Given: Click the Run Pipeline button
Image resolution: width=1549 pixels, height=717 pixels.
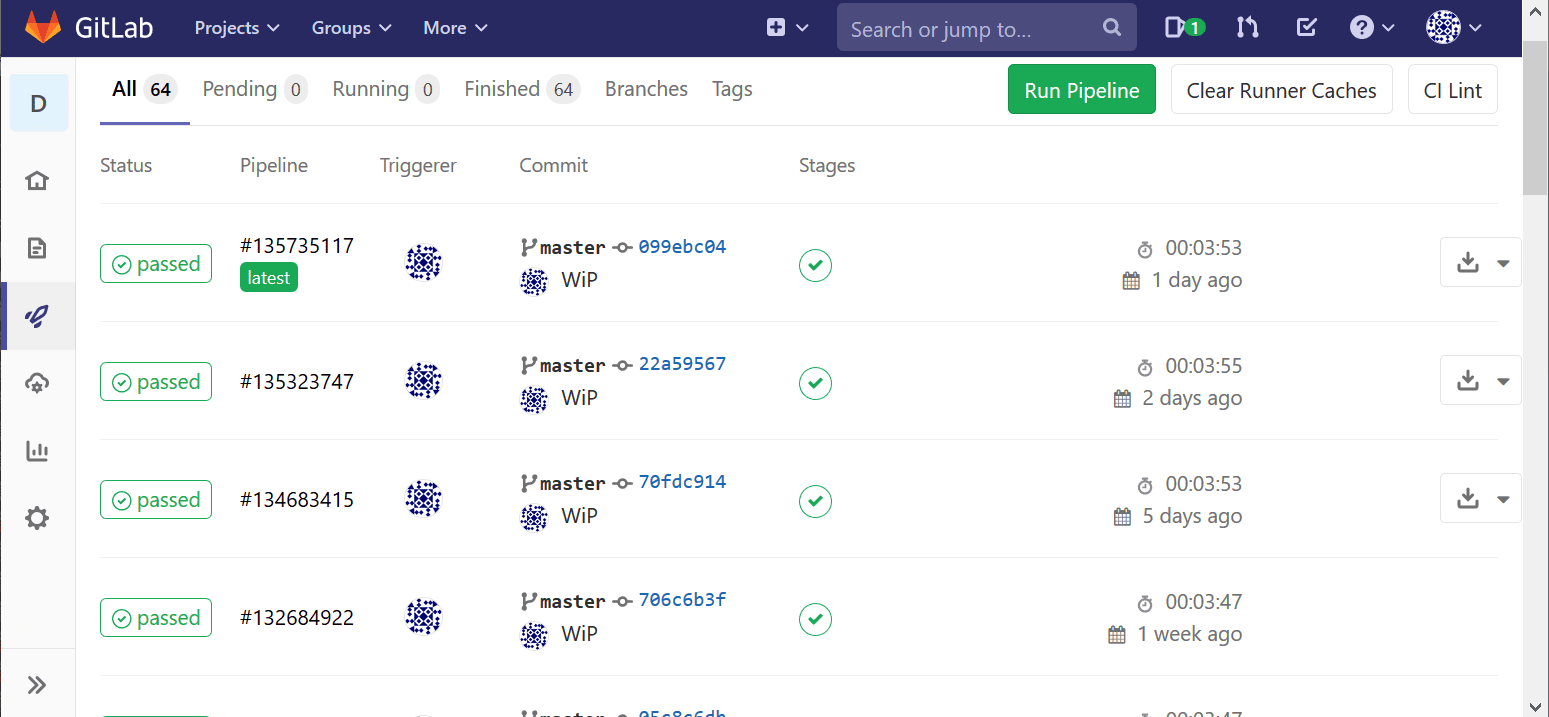Looking at the screenshot, I should point(1081,90).
